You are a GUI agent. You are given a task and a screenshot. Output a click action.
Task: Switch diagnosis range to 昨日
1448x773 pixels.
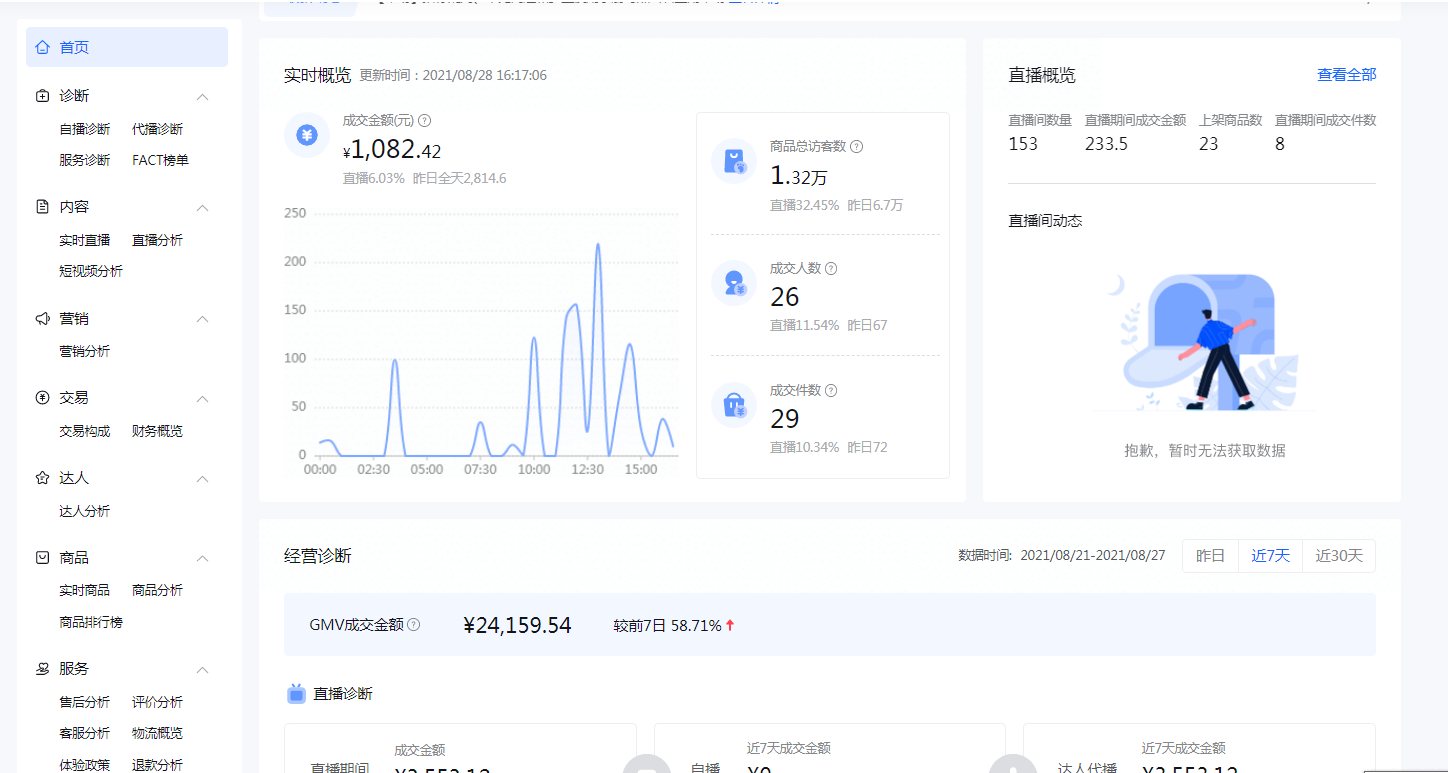coord(1211,556)
